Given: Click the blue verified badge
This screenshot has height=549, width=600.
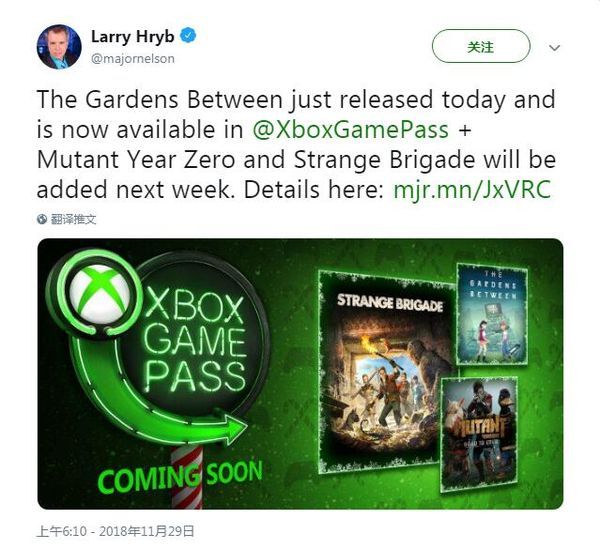Looking at the screenshot, I should 188,36.
